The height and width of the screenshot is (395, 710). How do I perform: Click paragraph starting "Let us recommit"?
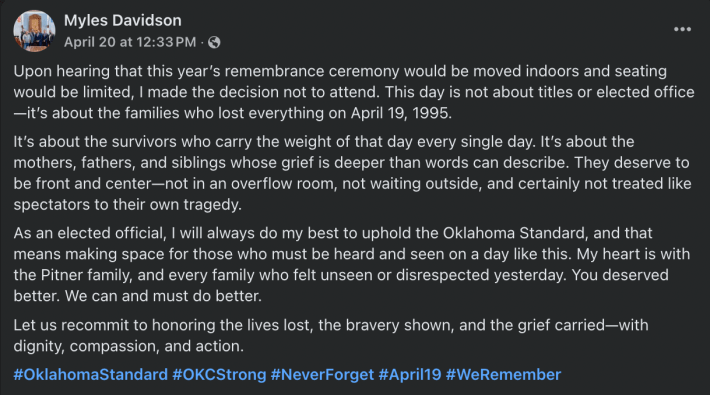tap(331, 336)
